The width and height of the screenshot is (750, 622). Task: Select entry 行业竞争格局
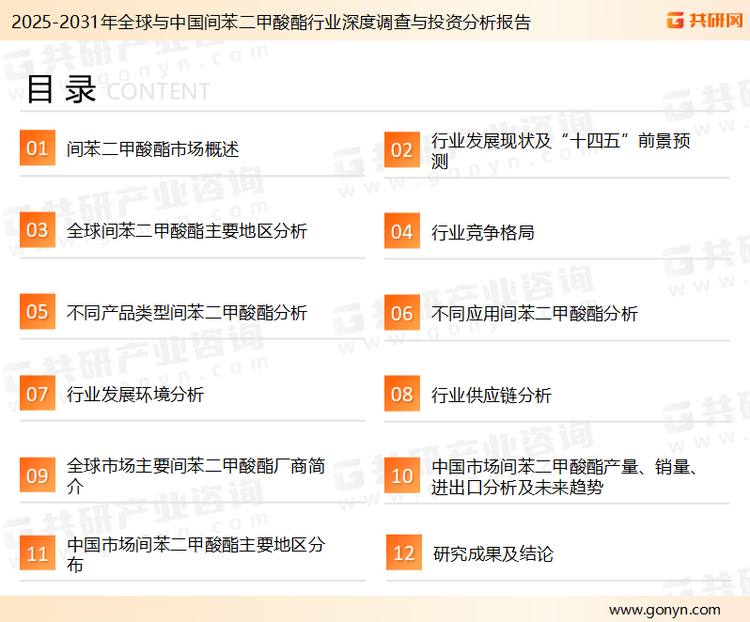point(483,233)
